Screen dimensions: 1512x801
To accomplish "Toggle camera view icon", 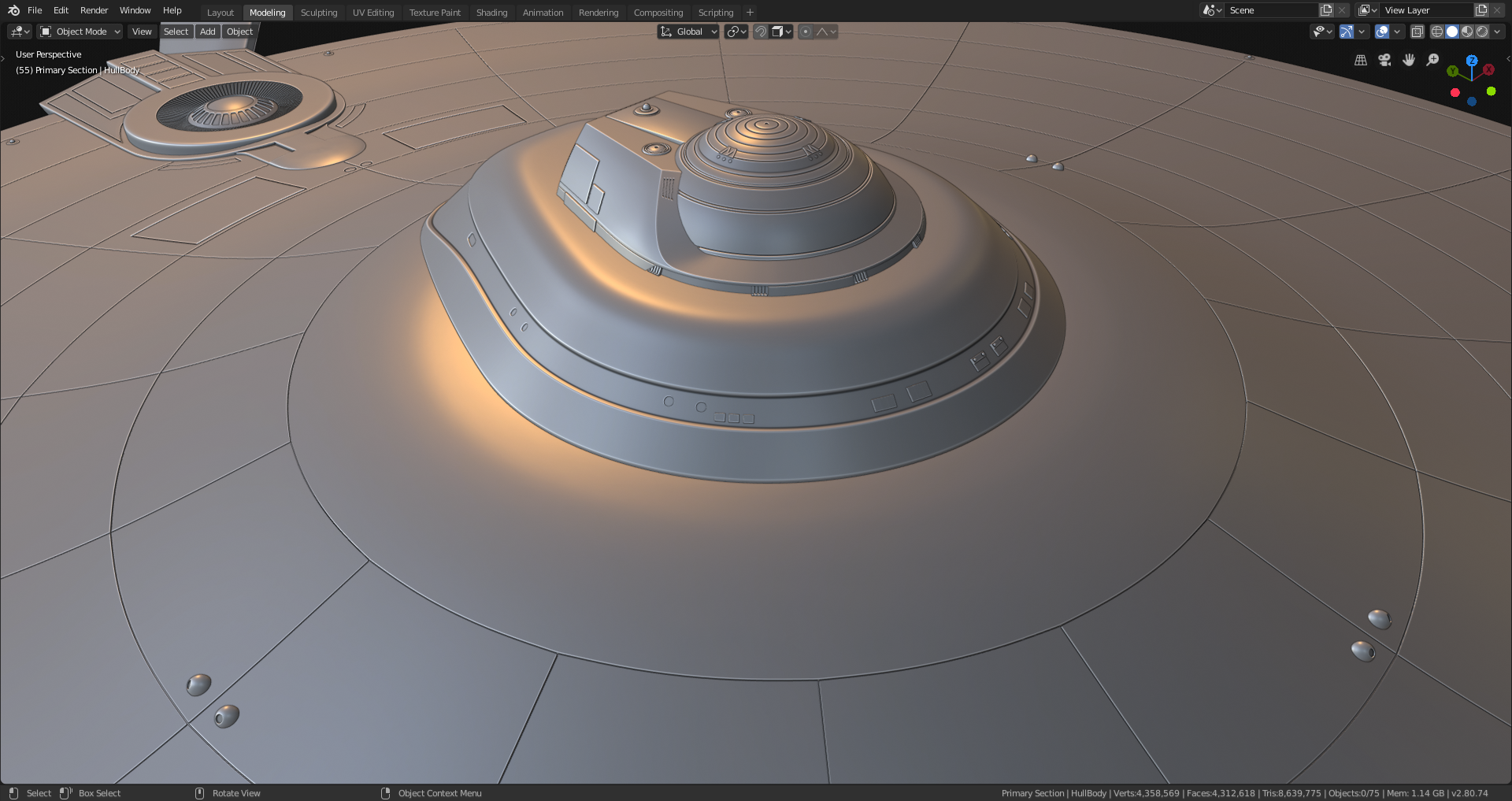I will tap(1384, 60).
